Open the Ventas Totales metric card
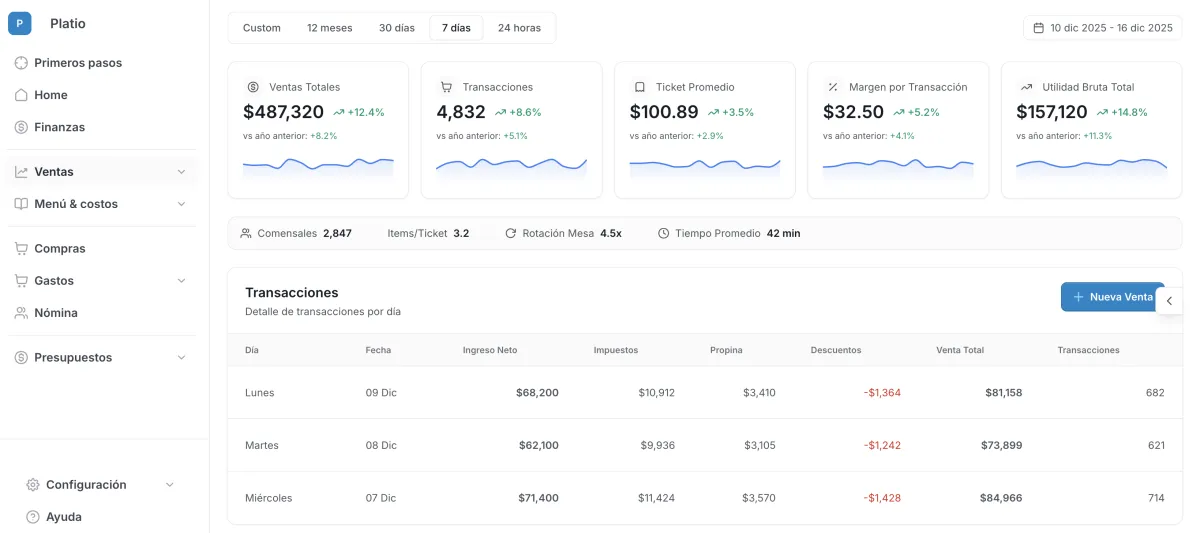This screenshot has height=533, width=1200. pos(318,130)
